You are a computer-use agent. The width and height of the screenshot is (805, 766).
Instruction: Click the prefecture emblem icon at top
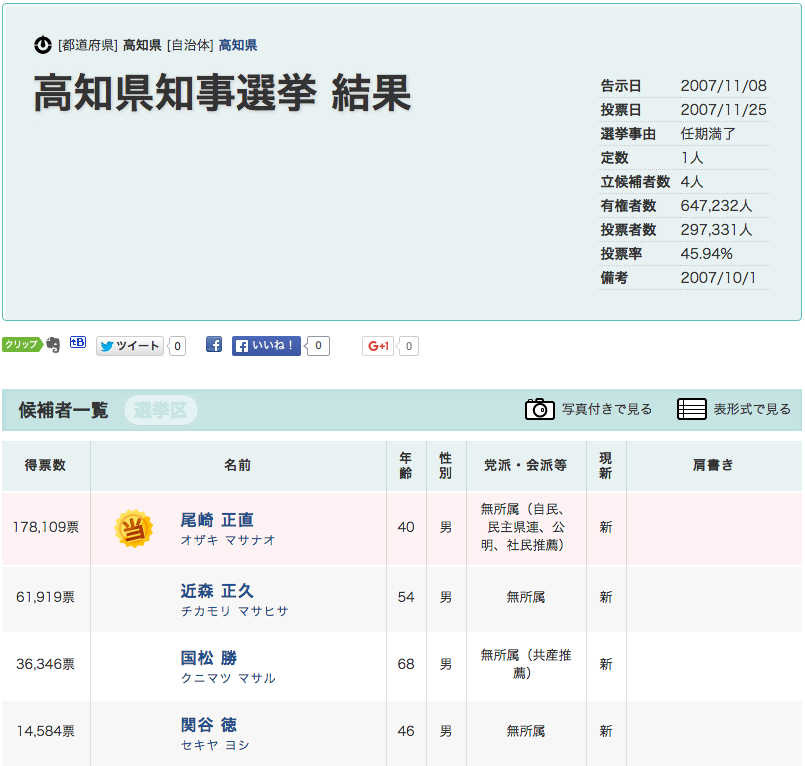pyautogui.click(x=43, y=45)
